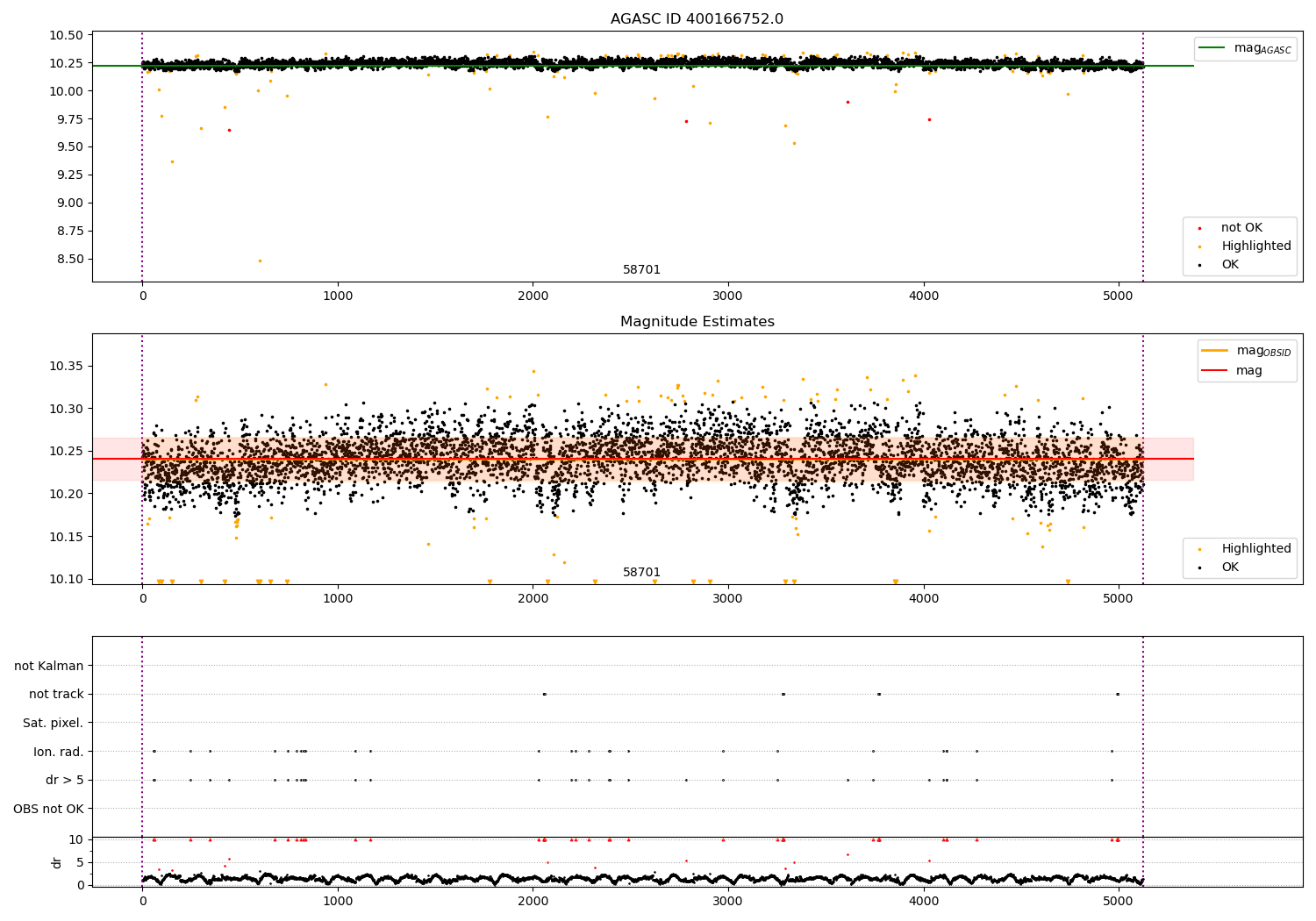
Task: Click the '5000' x tick of top plot
Action: 1119,296
